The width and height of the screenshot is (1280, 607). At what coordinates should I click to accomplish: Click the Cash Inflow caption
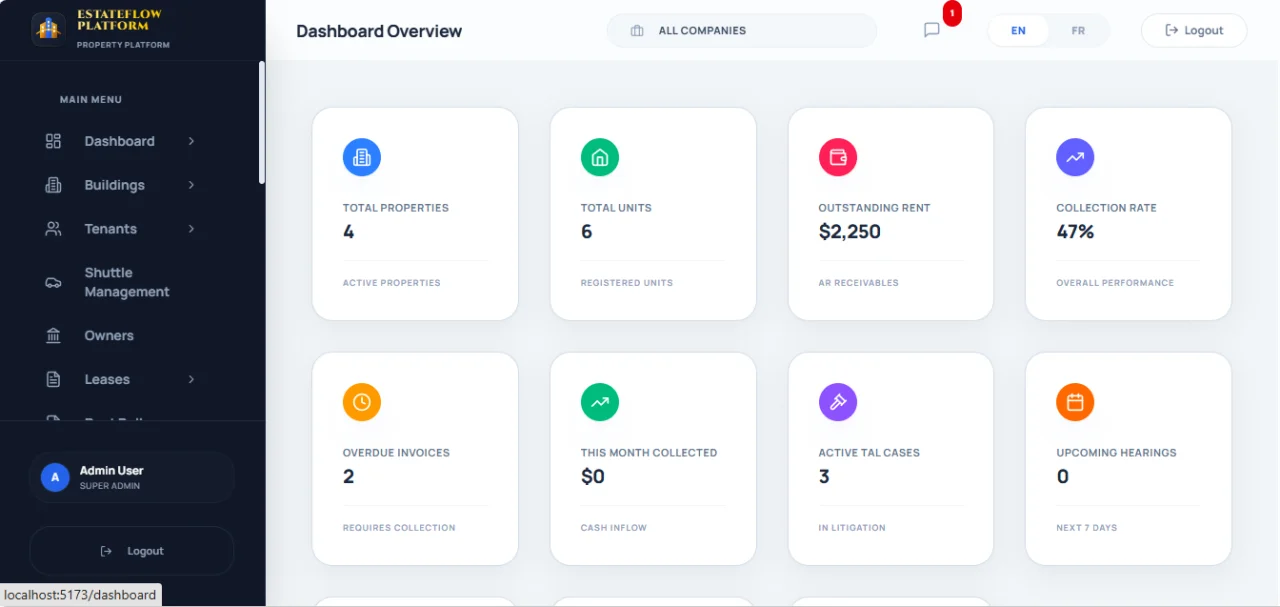point(614,528)
